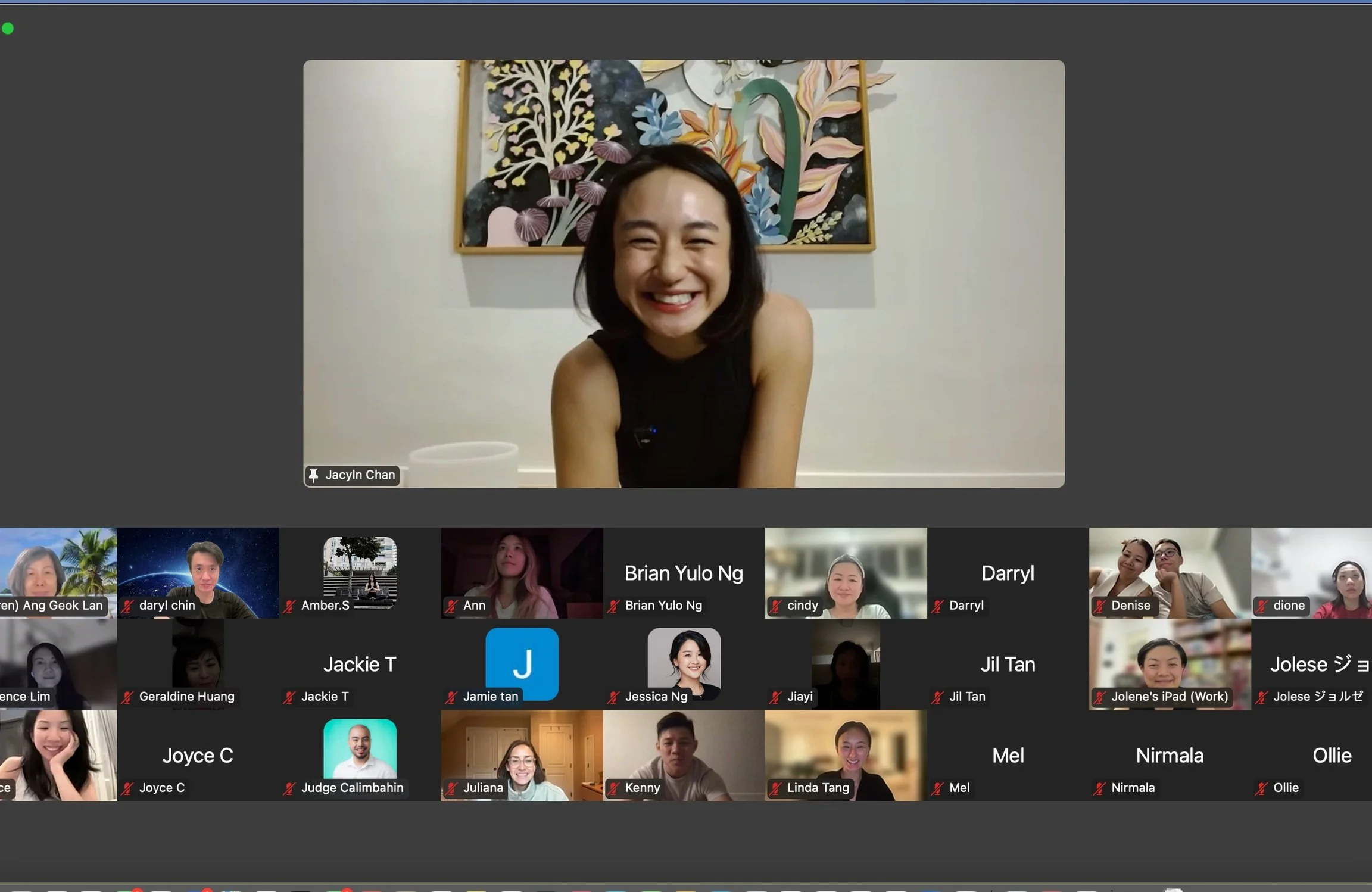Image resolution: width=1372 pixels, height=892 pixels.
Task: Click the Brian Yulo Ng participant tile
Action: coord(684,572)
